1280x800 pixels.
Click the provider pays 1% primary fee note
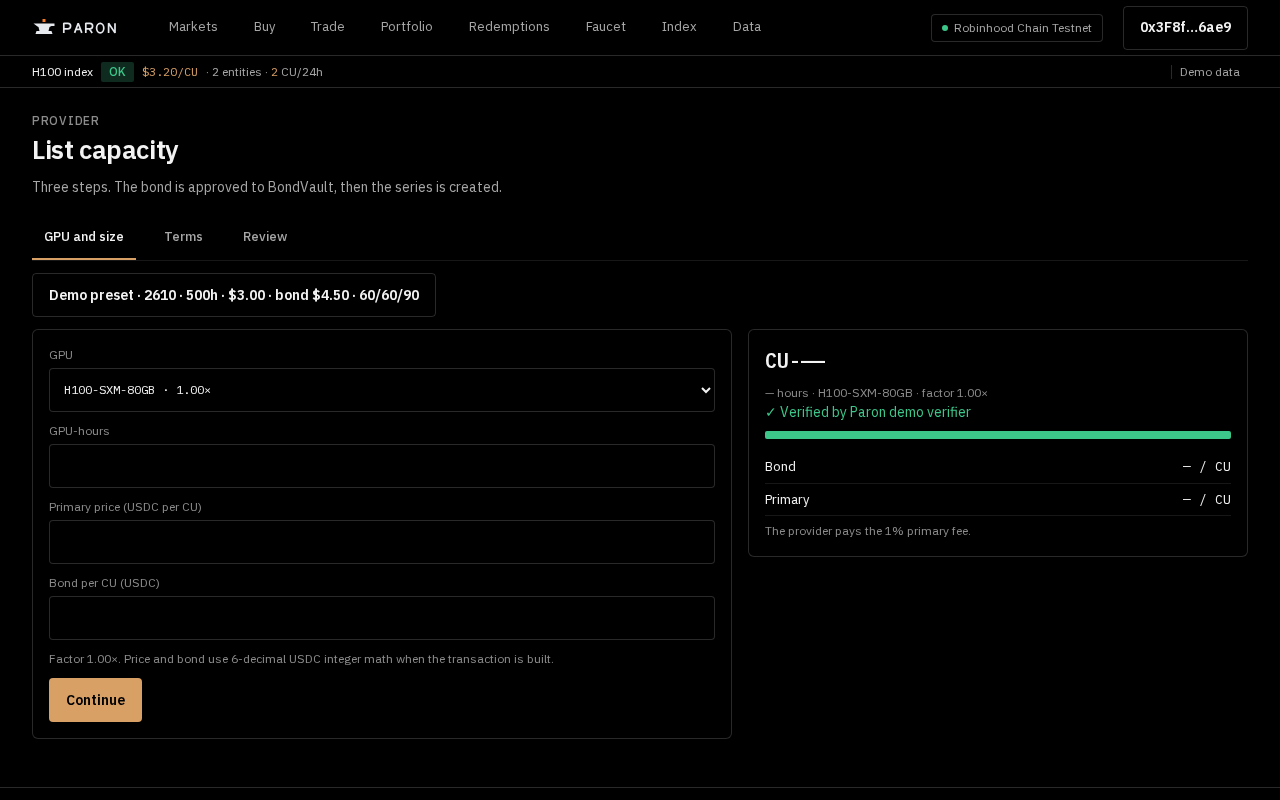[x=868, y=531]
